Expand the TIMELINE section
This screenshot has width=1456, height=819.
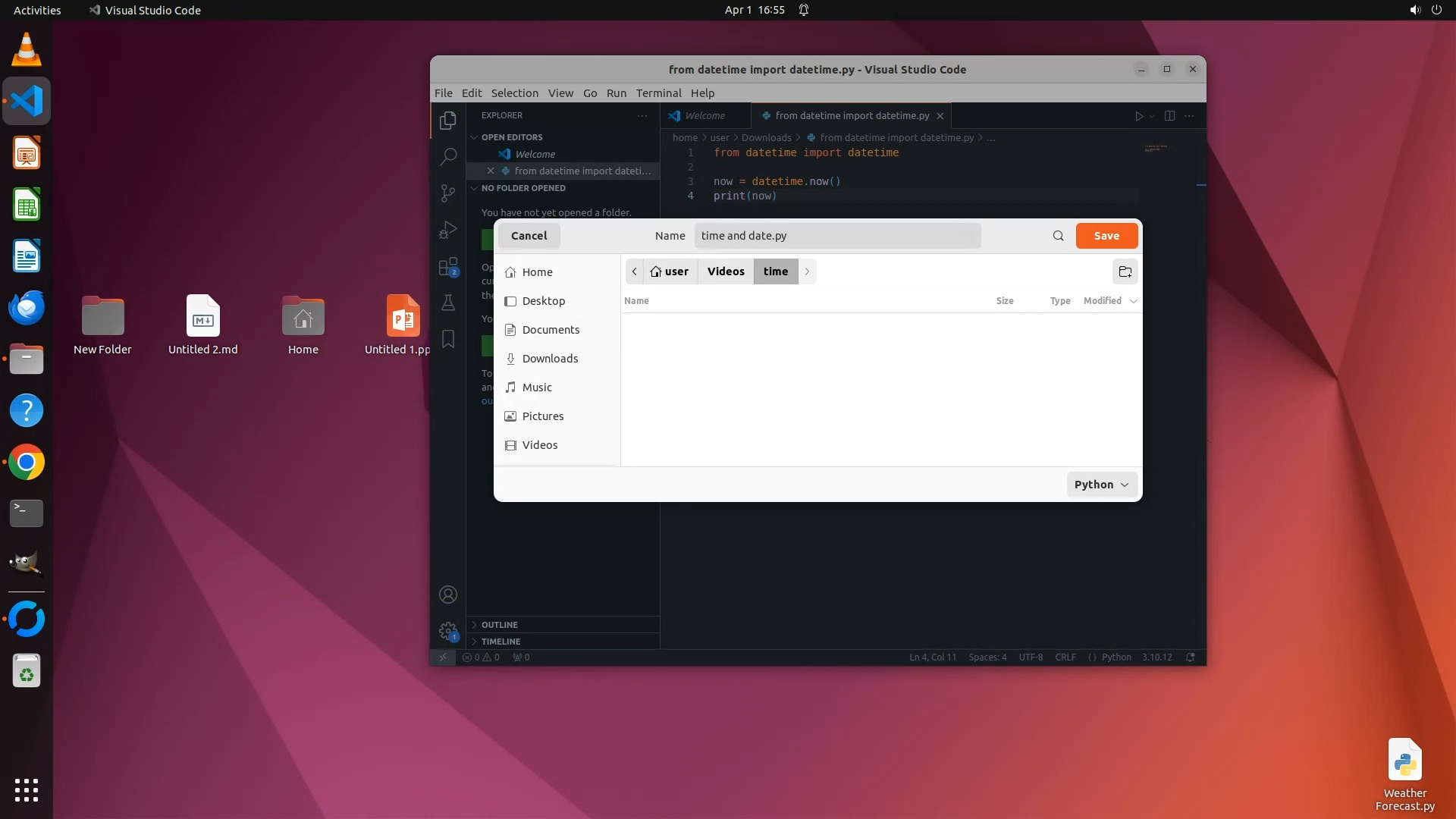tap(500, 642)
